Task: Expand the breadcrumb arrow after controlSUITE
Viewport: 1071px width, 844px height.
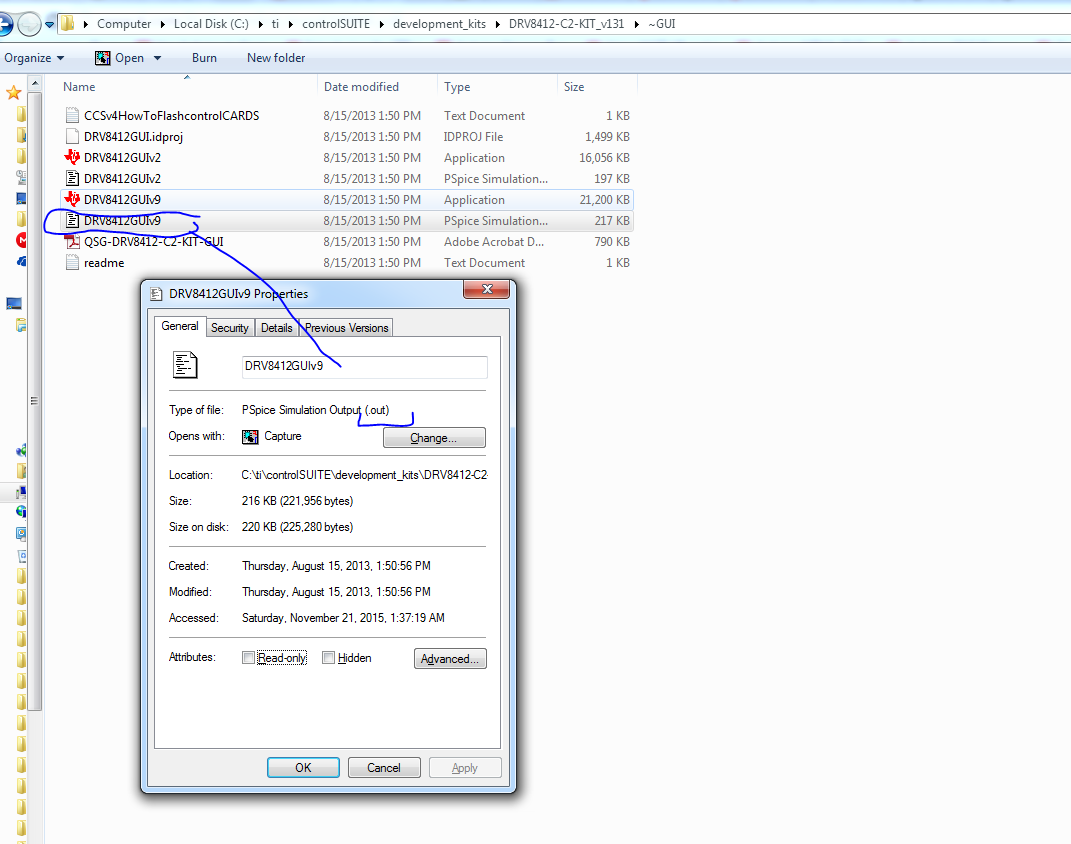Action: (381, 24)
